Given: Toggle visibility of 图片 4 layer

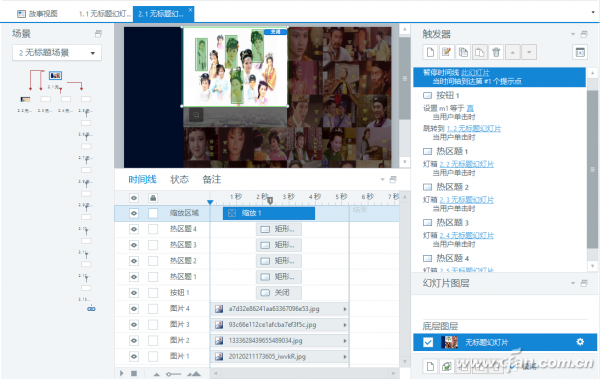Looking at the screenshot, I should point(134,309).
